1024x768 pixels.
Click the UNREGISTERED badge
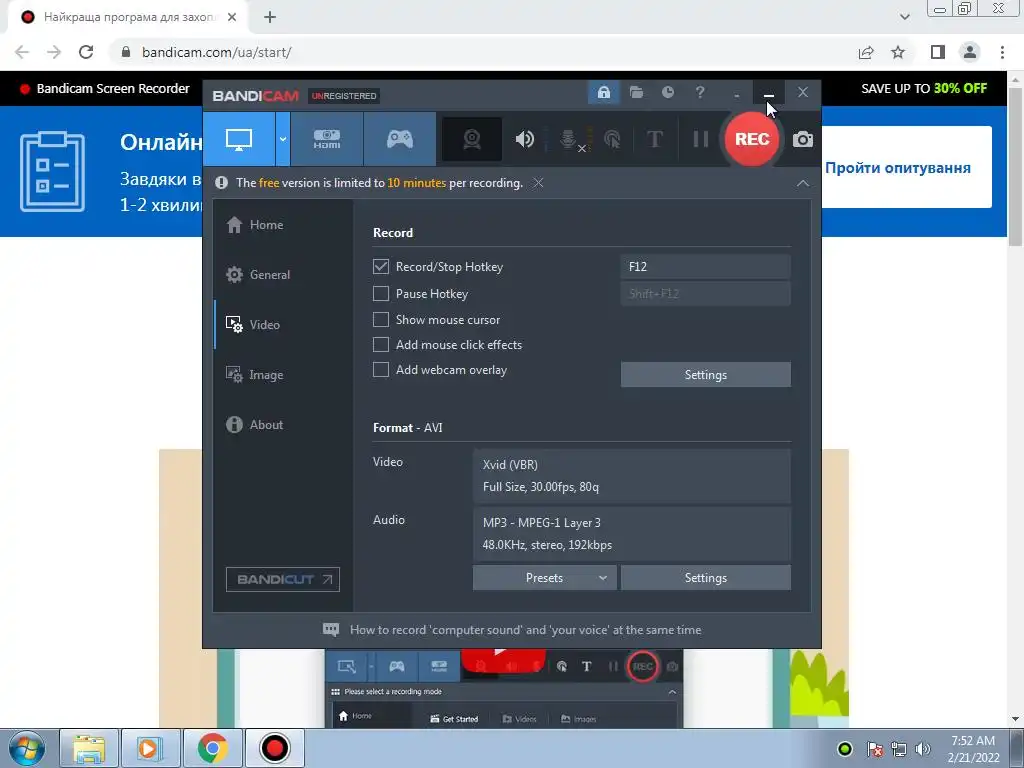[x=344, y=96]
